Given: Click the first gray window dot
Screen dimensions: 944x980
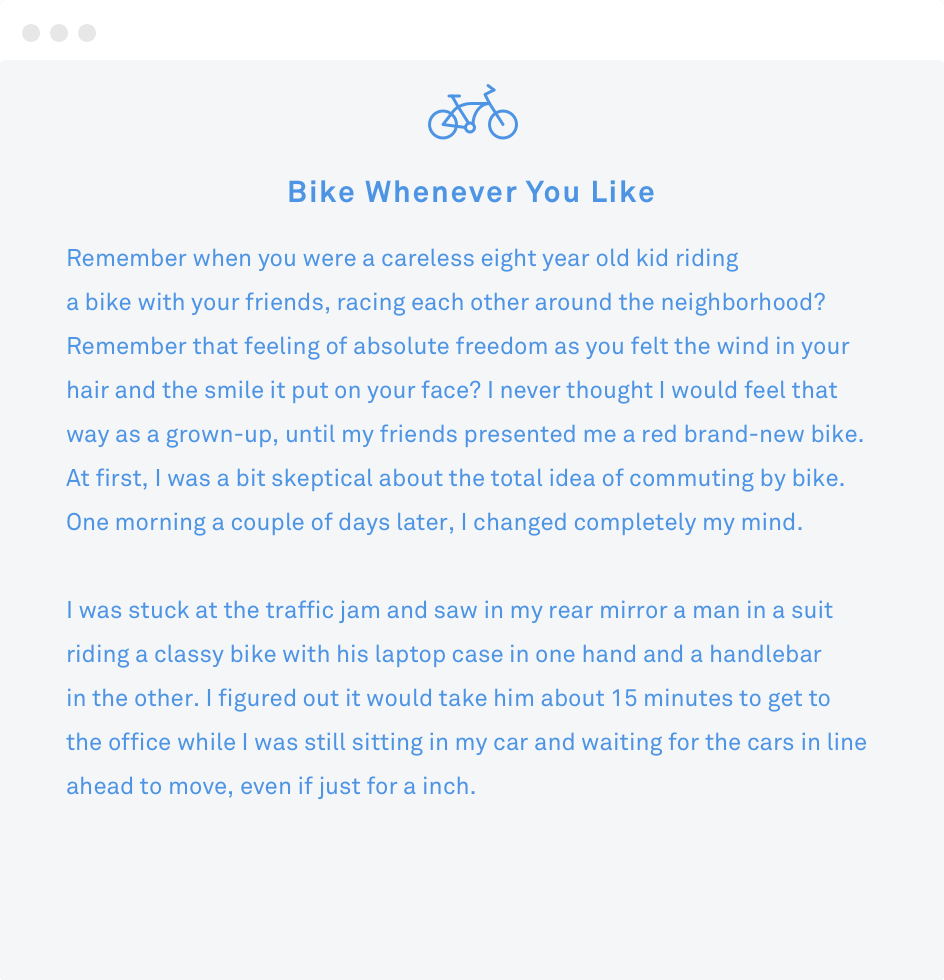Looking at the screenshot, I should pyautogui.click(x=31, y=32).
